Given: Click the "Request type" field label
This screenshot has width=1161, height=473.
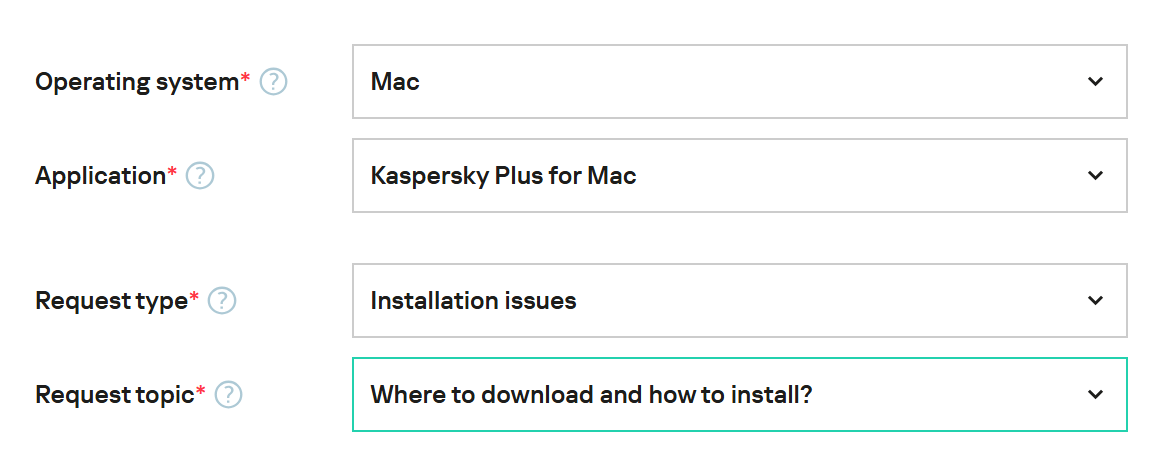Looking at the screenshot, I should [111, 300].
